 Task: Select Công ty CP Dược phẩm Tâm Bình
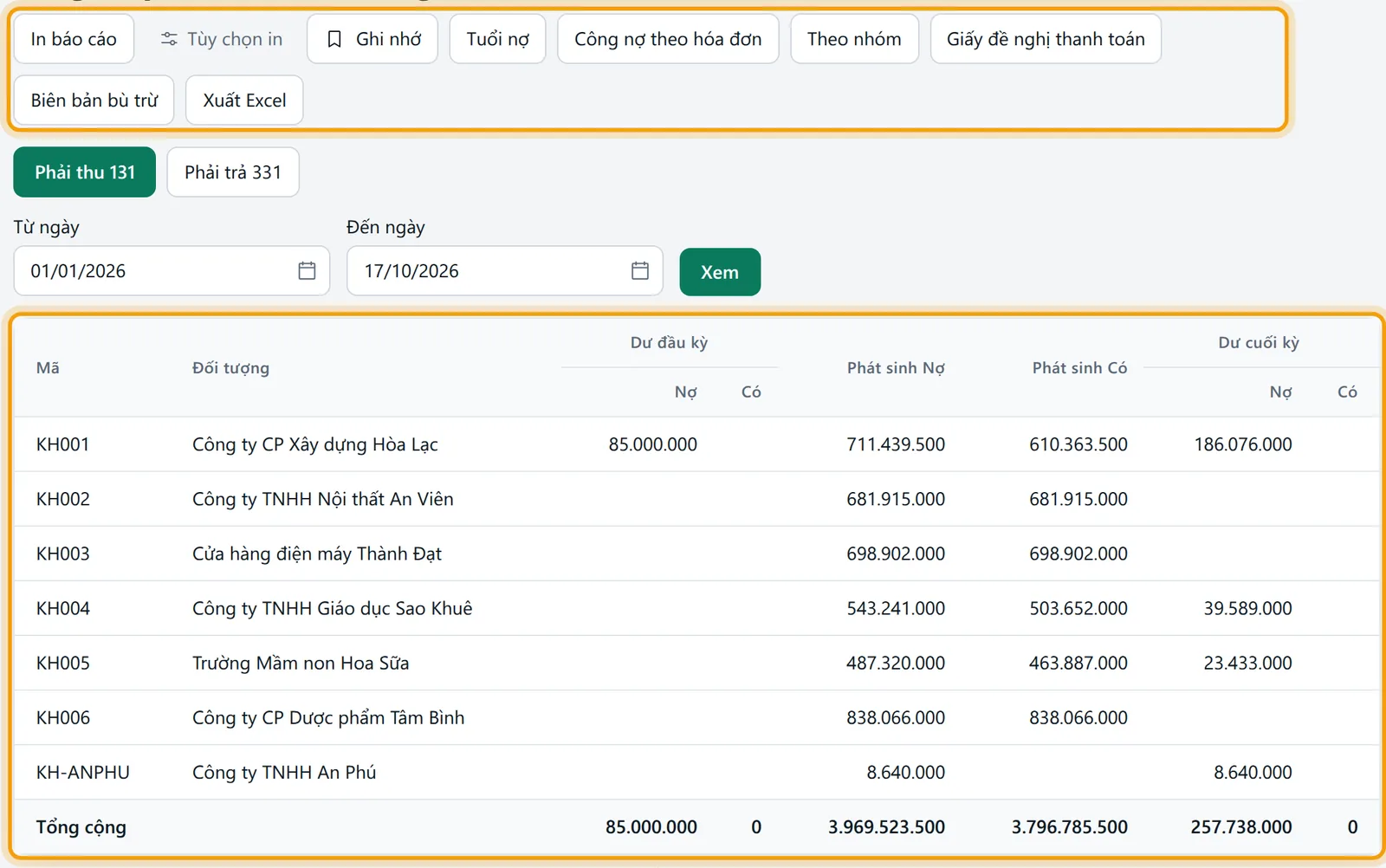click(328, 717)
